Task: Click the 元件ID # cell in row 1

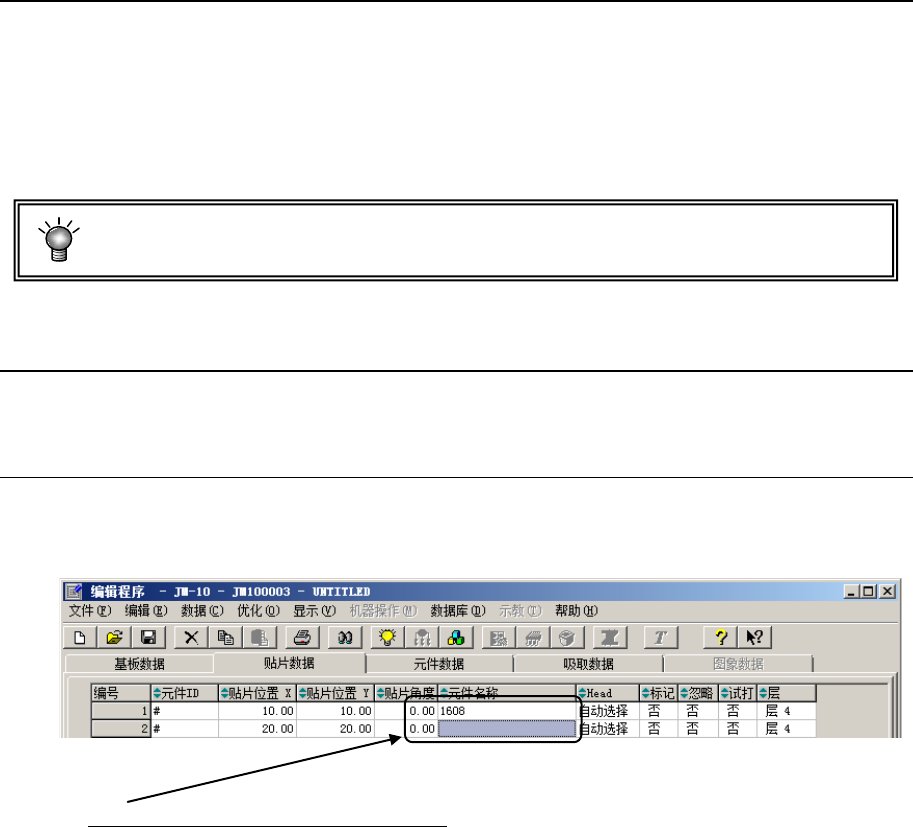Action: click(x=185, y=711)
